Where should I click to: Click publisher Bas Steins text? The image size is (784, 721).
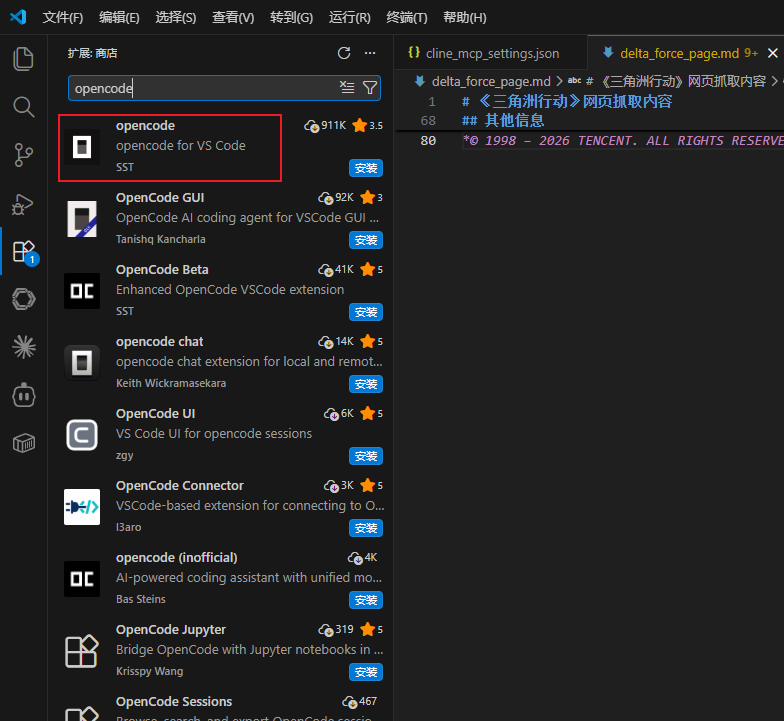tap(140, 599)
